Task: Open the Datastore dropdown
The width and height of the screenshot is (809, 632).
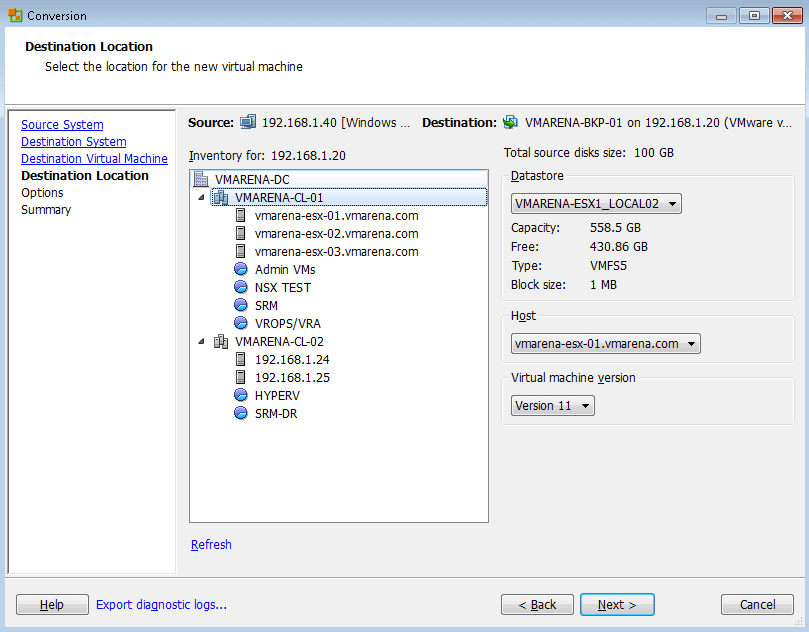Action: click(x=596, y=204)
